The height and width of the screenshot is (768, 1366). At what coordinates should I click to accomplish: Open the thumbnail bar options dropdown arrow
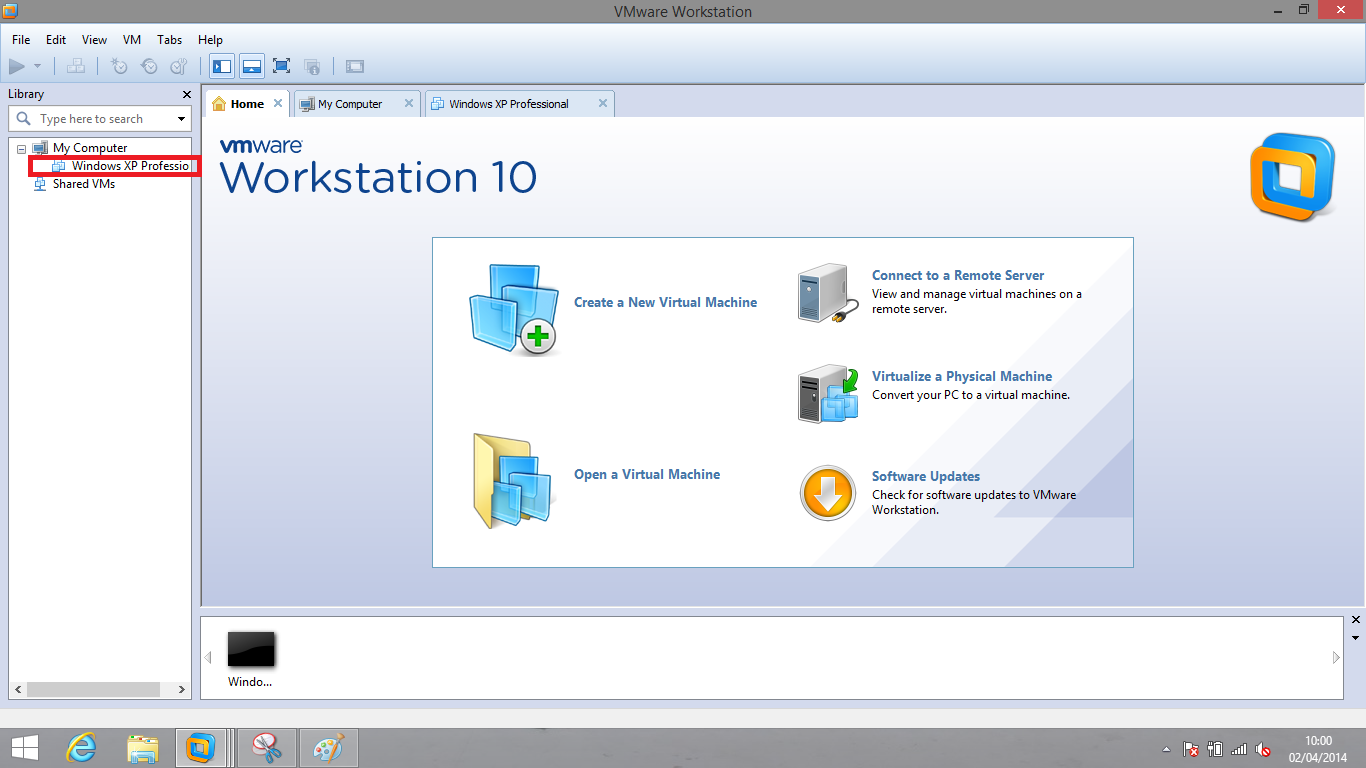[1356, 637]
